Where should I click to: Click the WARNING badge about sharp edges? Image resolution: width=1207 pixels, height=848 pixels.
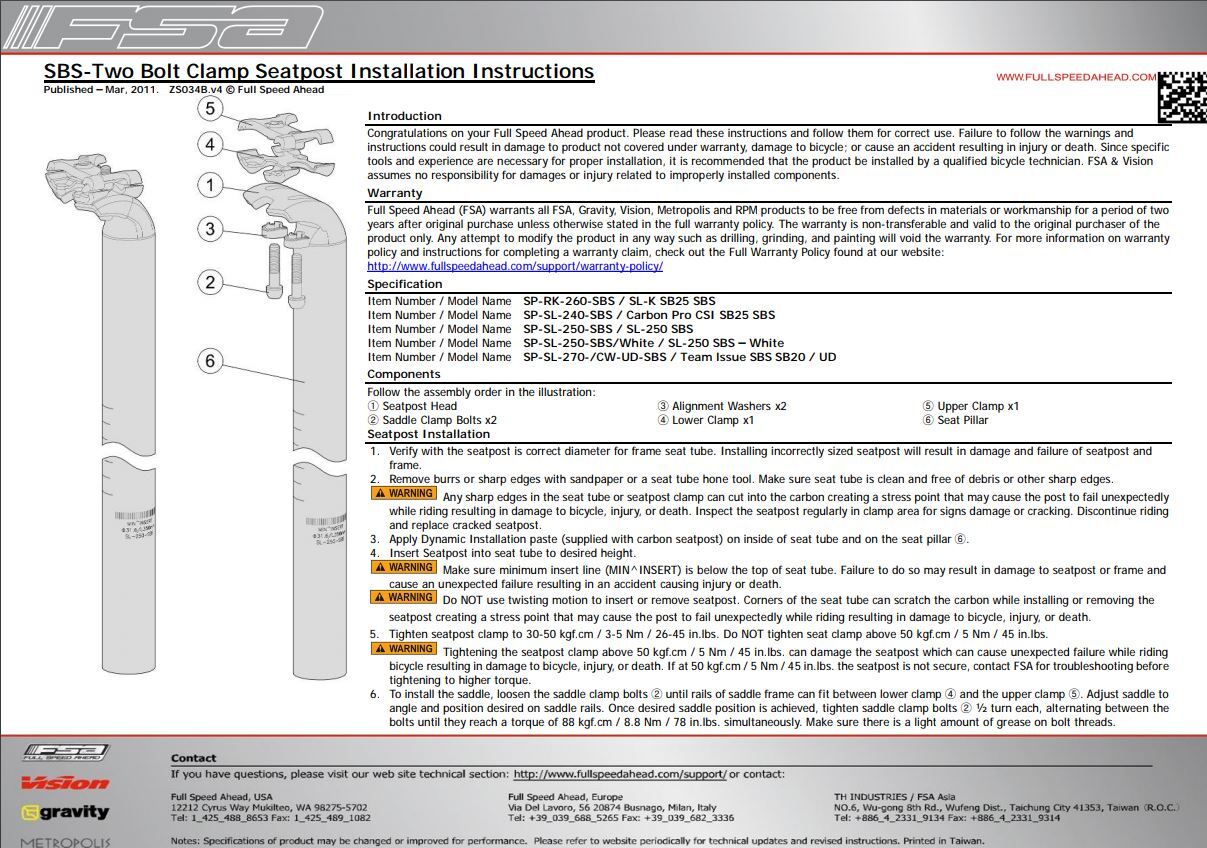(403, 493)
